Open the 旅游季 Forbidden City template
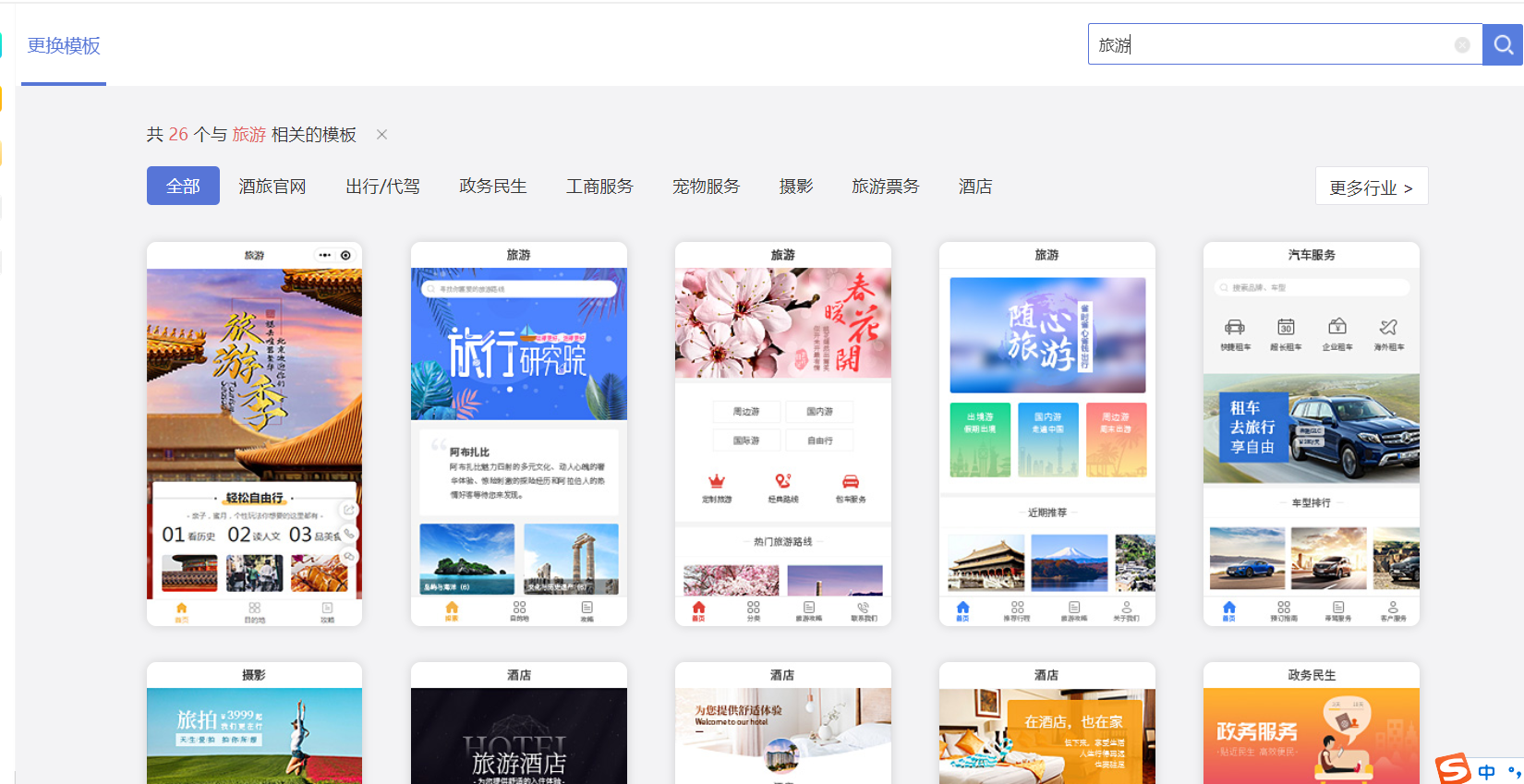 (254, 434)
